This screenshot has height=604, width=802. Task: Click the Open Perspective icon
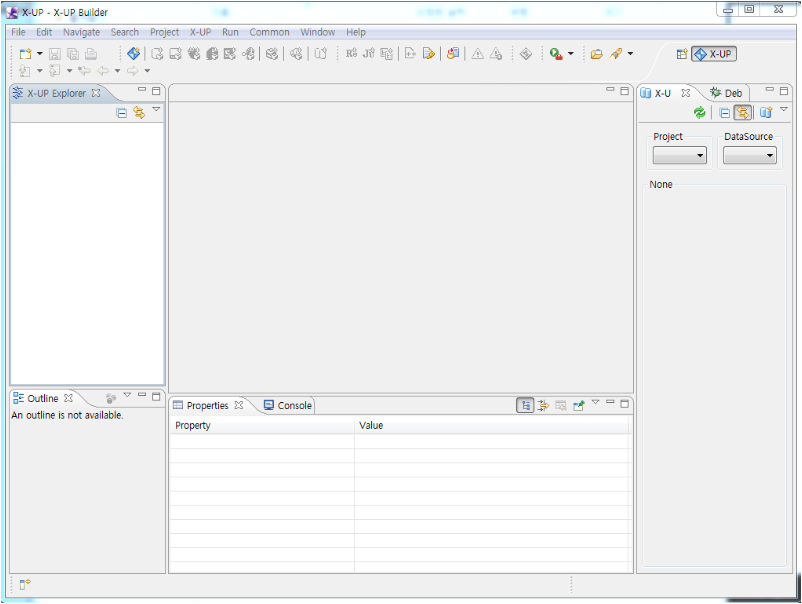point(681,54)
